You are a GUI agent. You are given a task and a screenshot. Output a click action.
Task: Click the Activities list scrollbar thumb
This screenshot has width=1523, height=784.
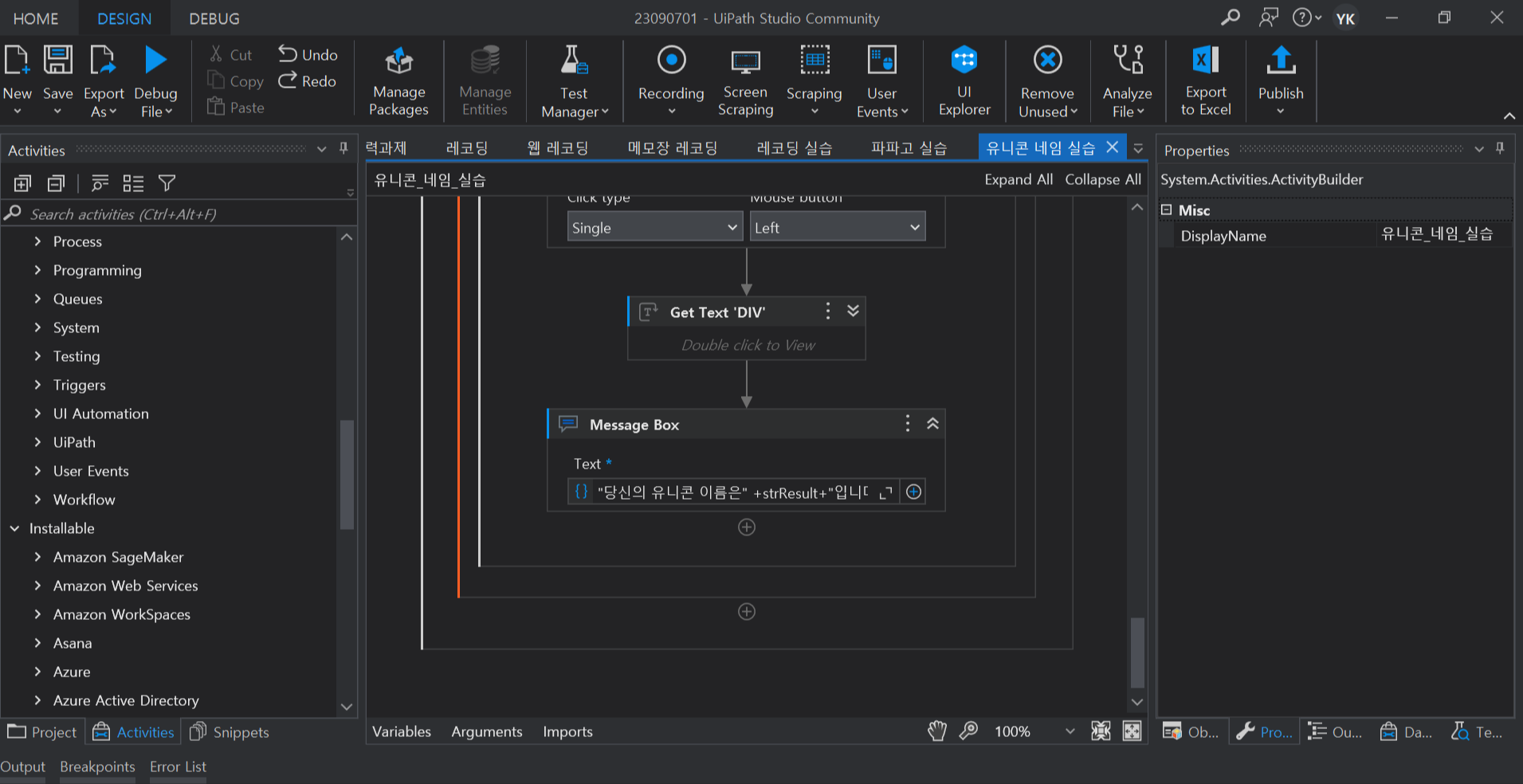347,474
